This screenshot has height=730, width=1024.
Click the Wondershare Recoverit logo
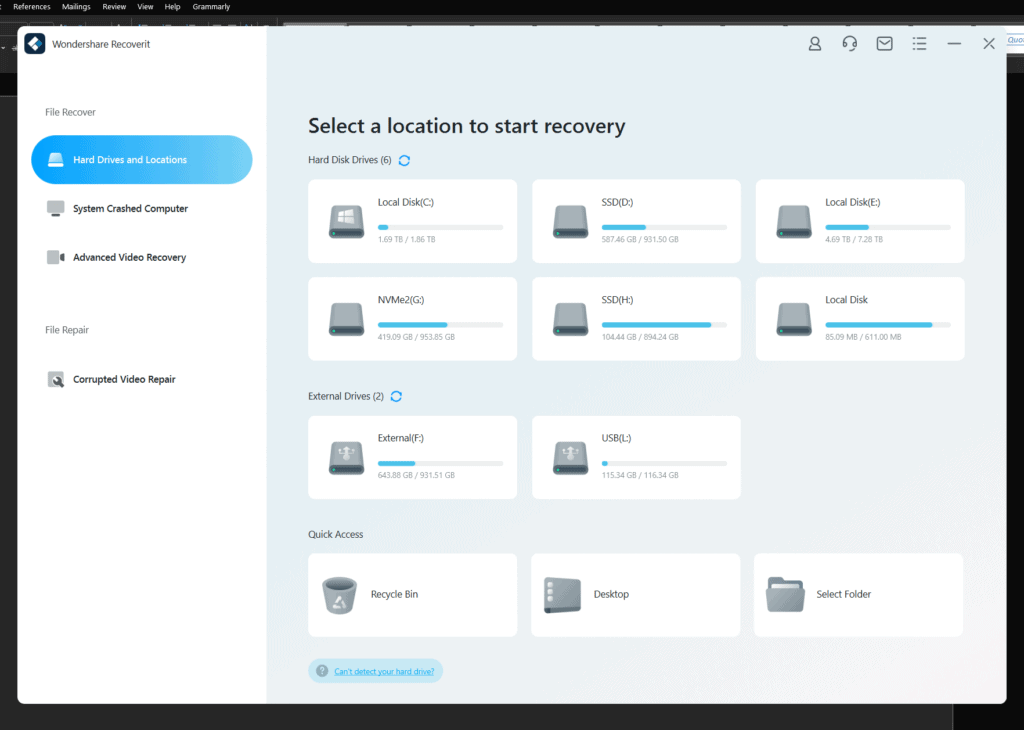[x=35, y=44]
